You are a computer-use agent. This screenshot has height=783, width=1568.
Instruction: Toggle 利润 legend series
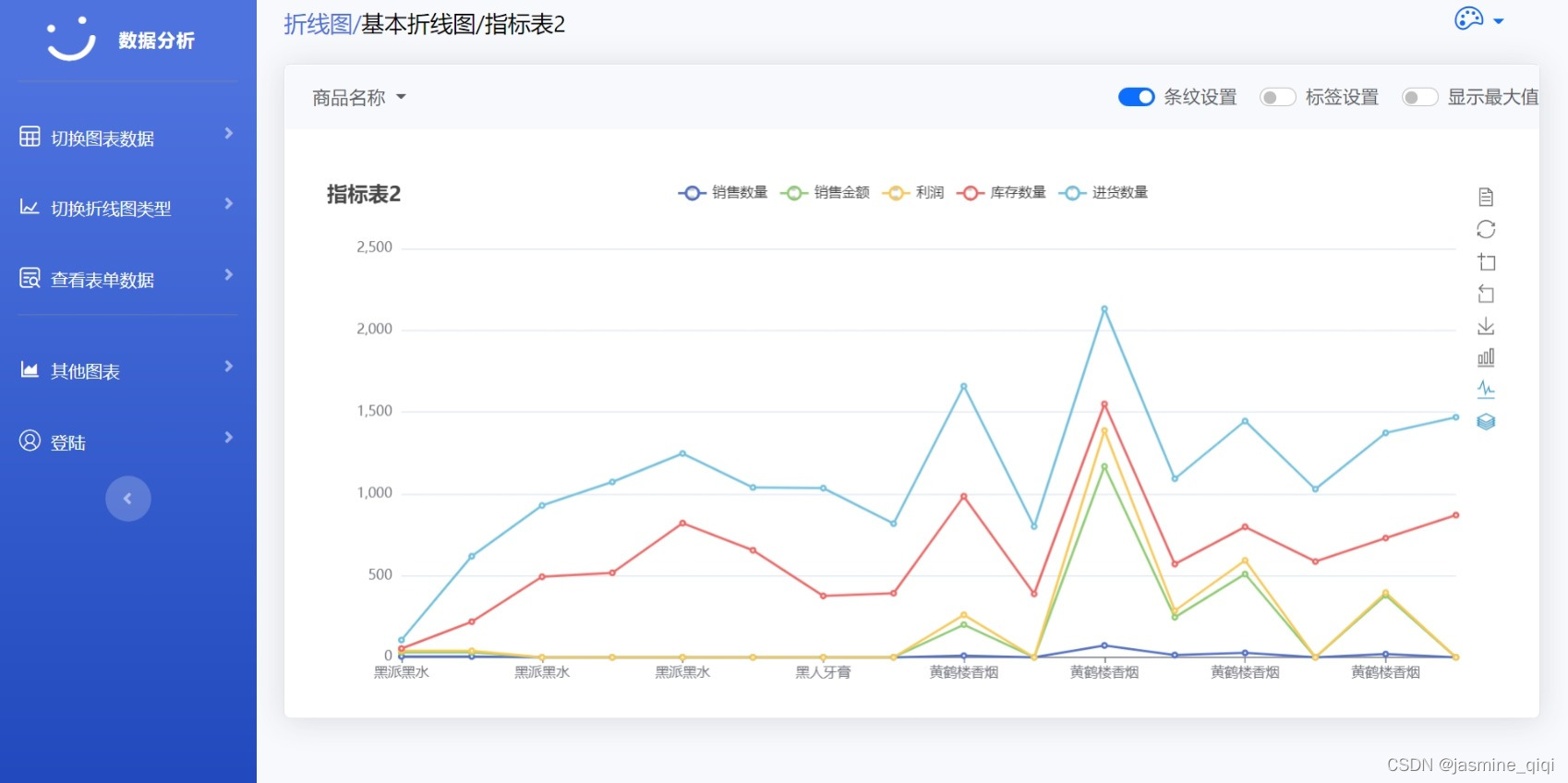913,192
